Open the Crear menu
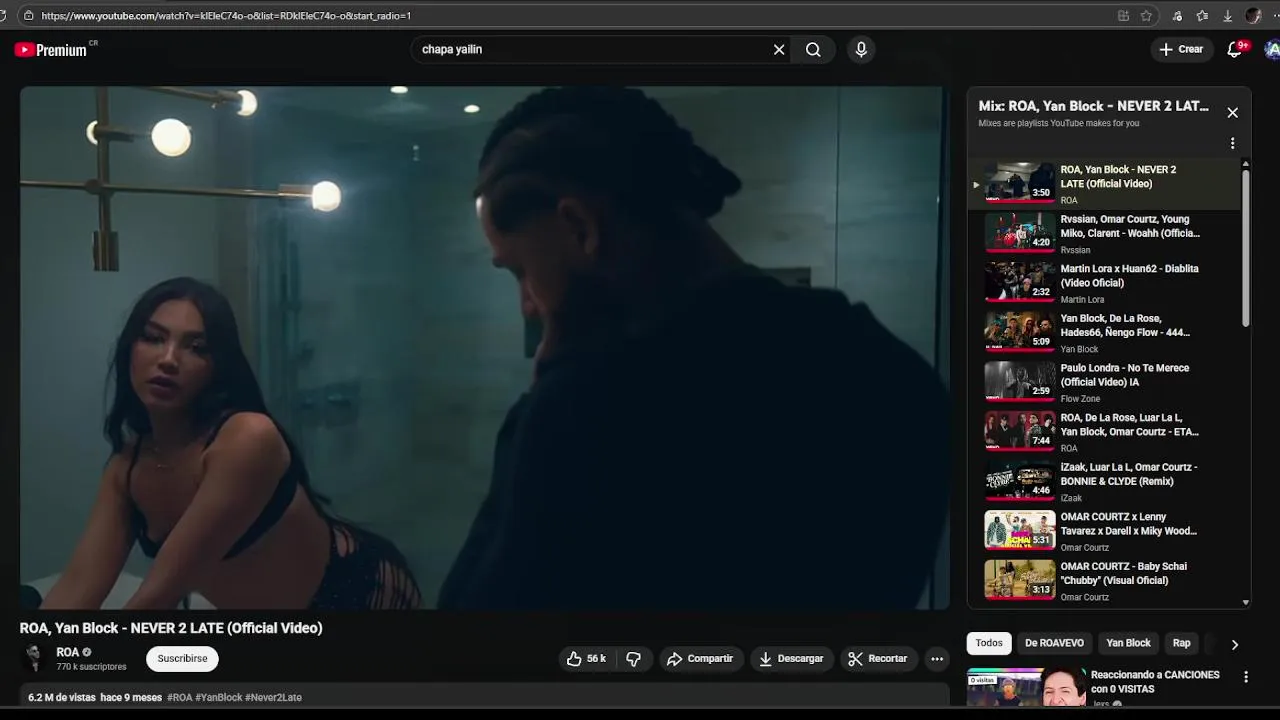This screenshot has height=720, width=1280. 1181,49
